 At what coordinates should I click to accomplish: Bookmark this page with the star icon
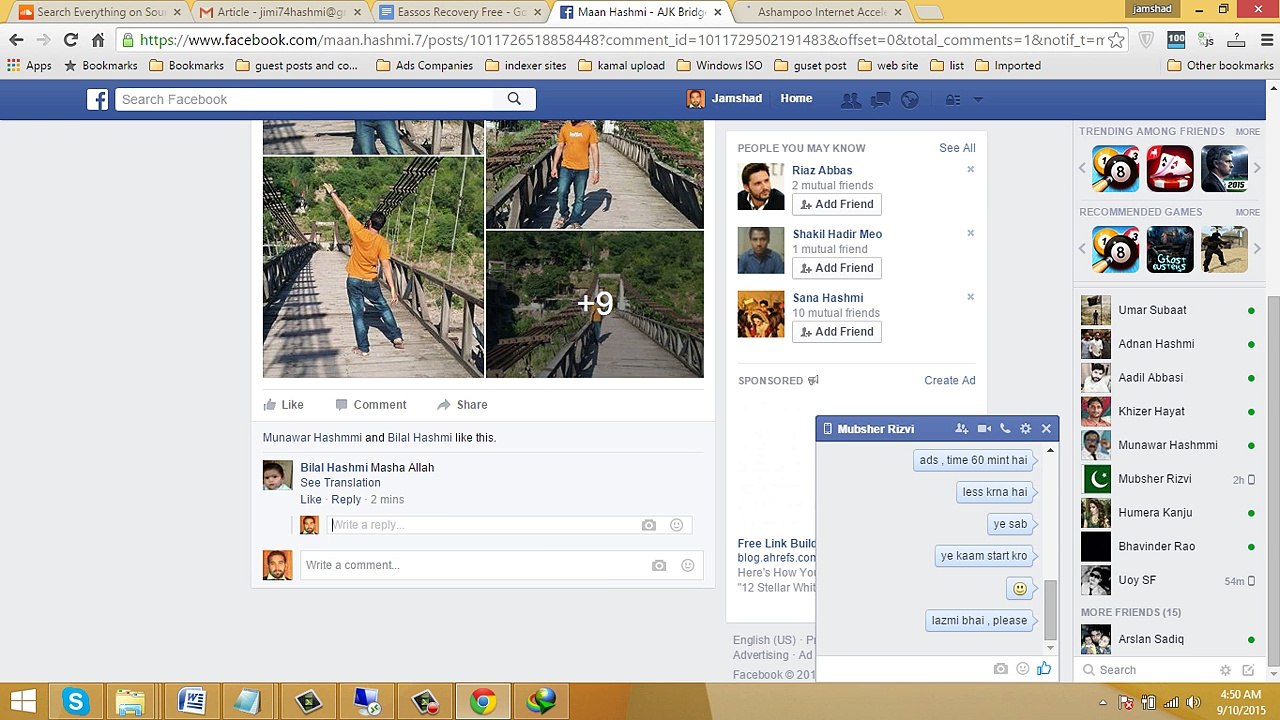(x=1116, y=40)
